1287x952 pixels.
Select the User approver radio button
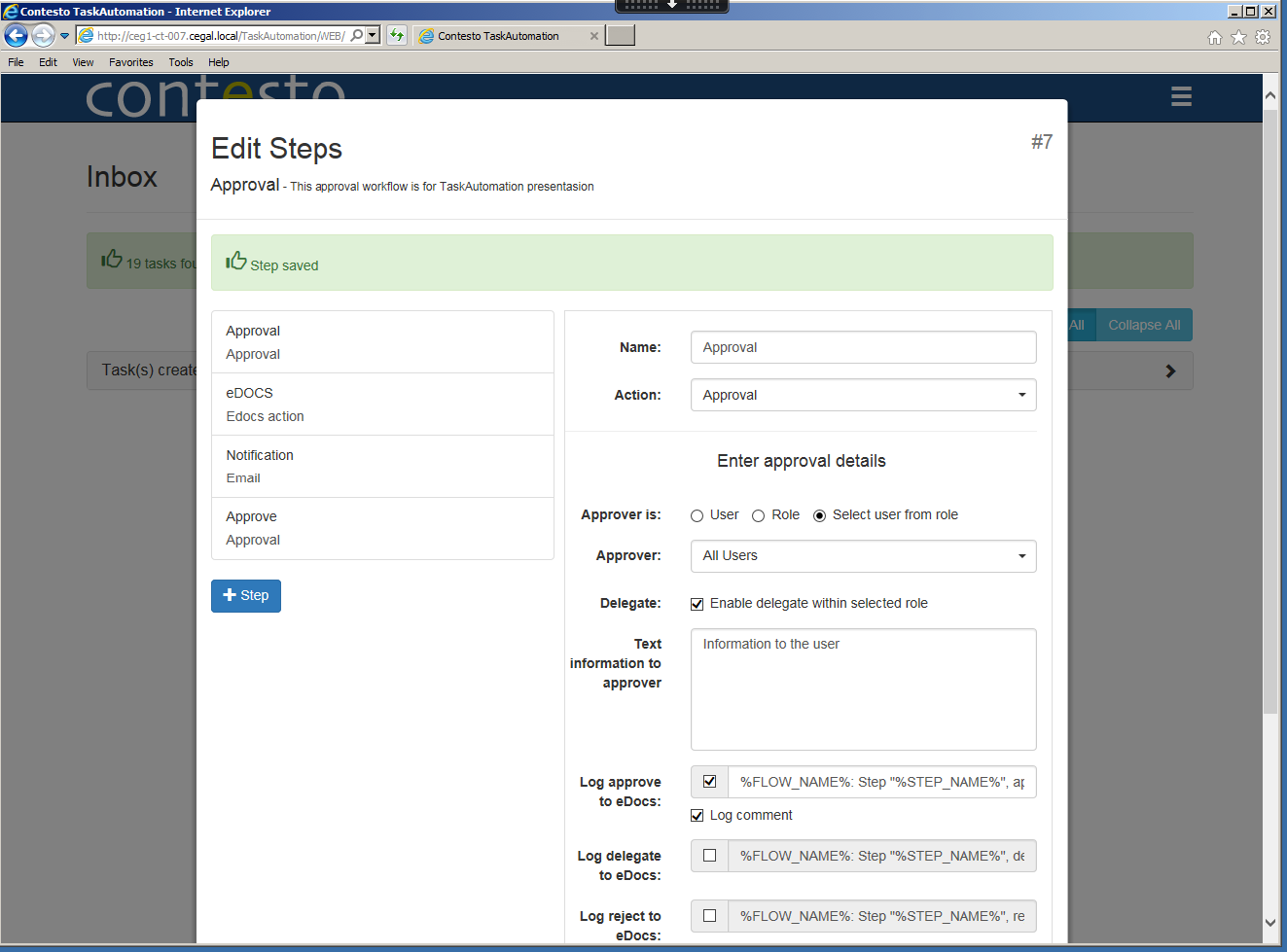coord(697,516)
